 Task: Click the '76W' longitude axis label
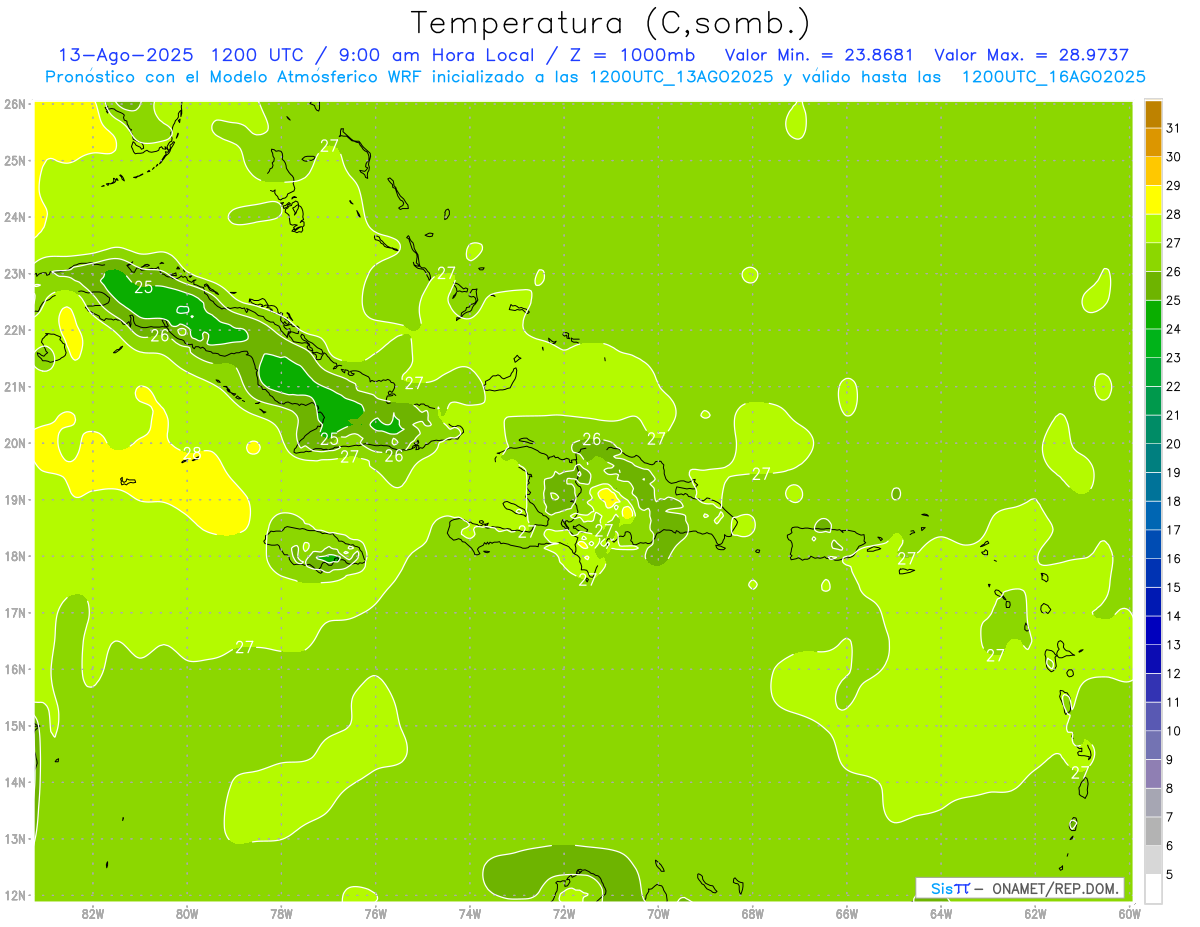[x=375, y=913]
